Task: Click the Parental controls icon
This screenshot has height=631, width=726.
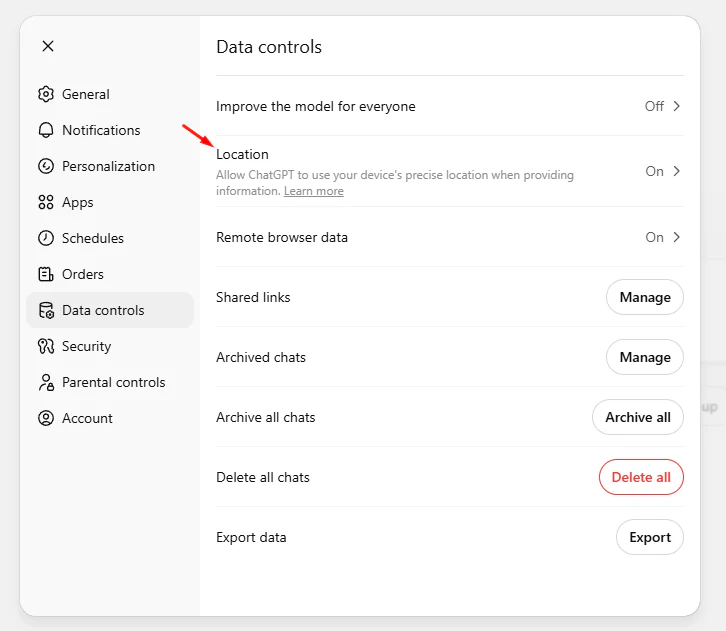Action: coord(45,382)
